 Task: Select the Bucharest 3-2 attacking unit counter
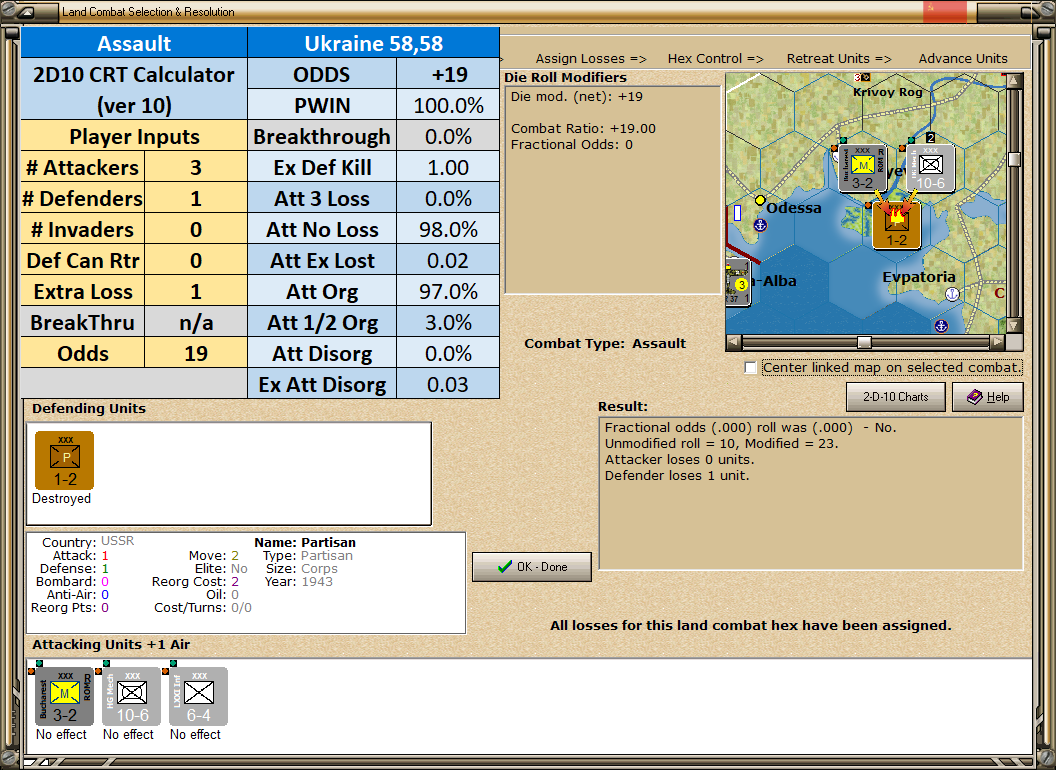click(64, 697)
